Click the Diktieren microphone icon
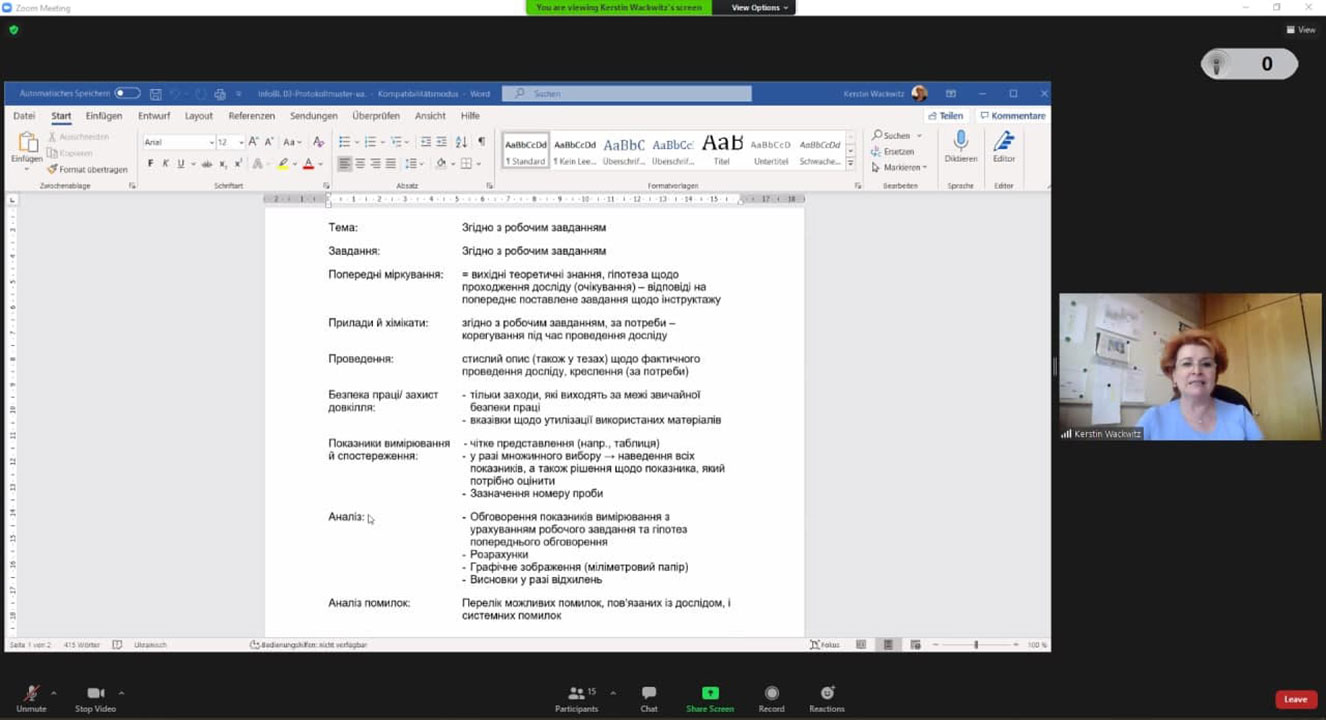 (x=961, y=141)
